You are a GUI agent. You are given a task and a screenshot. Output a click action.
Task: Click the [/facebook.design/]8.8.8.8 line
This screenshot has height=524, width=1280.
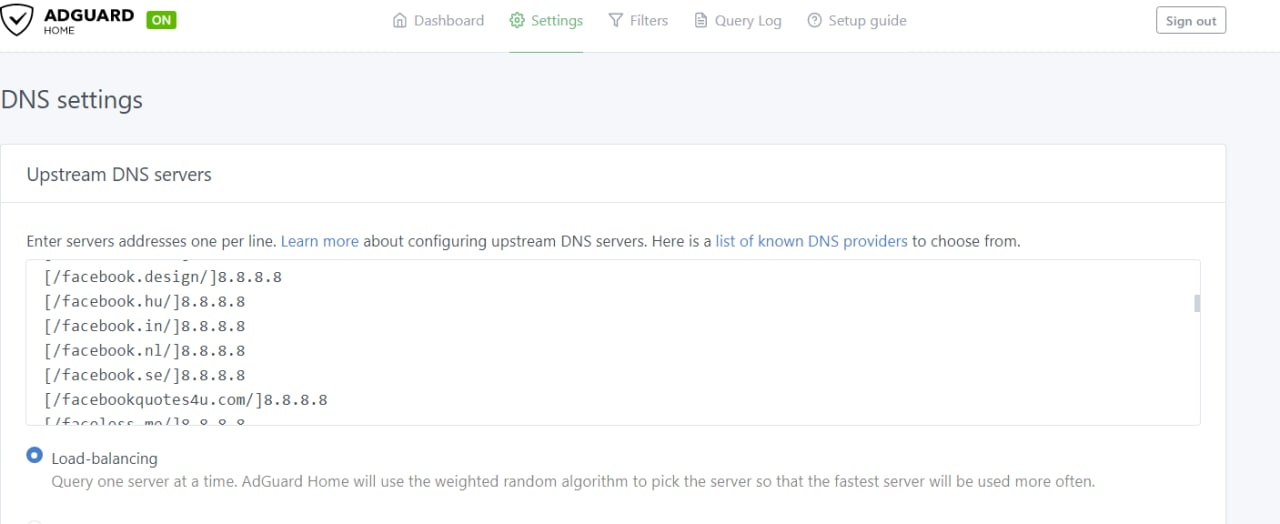(162, 277)
